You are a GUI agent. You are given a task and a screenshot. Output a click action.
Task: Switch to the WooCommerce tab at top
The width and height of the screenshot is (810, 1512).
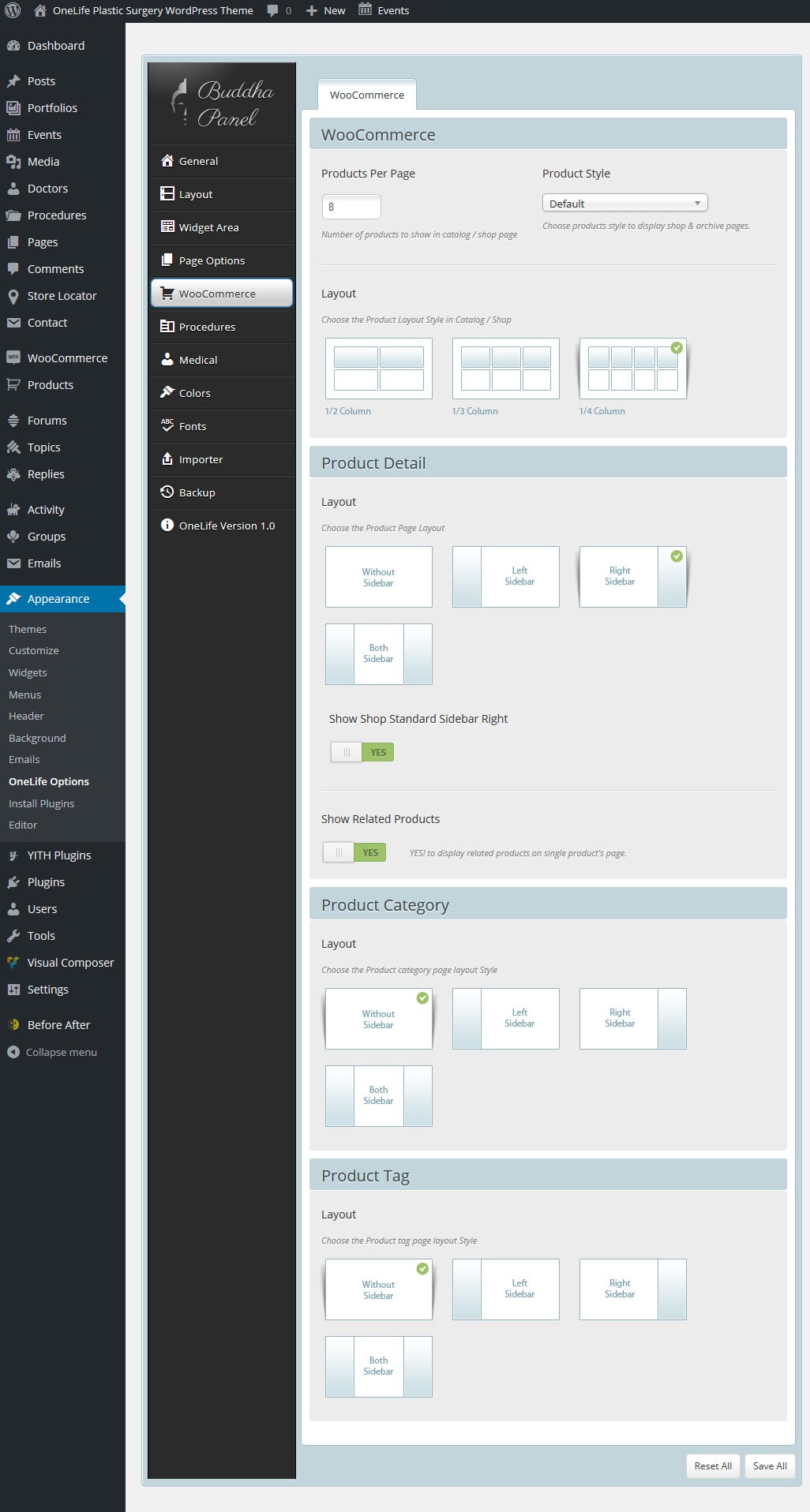coord(366,95)
